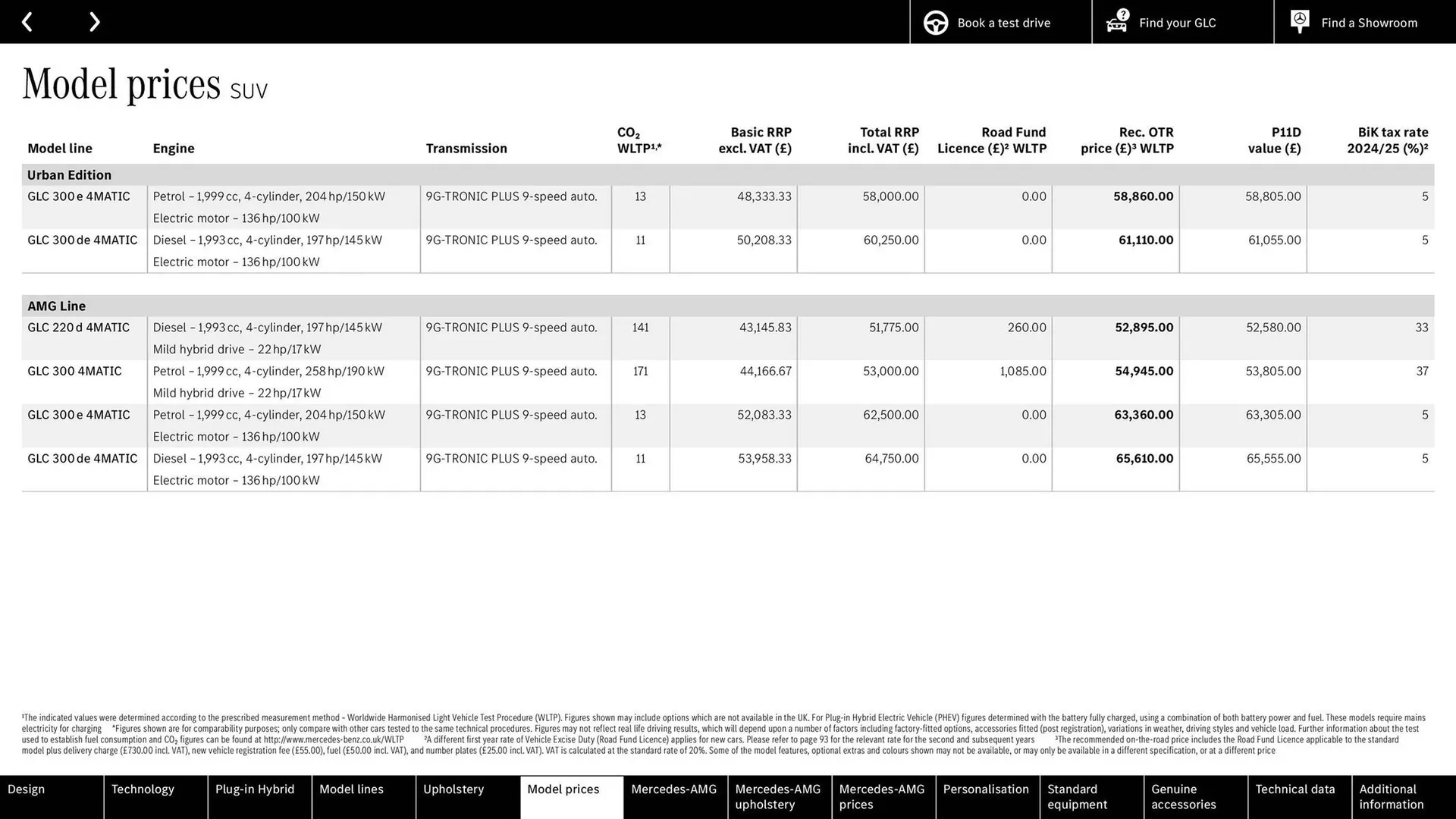Open Find a Showroom
The height and width of the screenshot is (819, 1456).
tap(1369, 22)
